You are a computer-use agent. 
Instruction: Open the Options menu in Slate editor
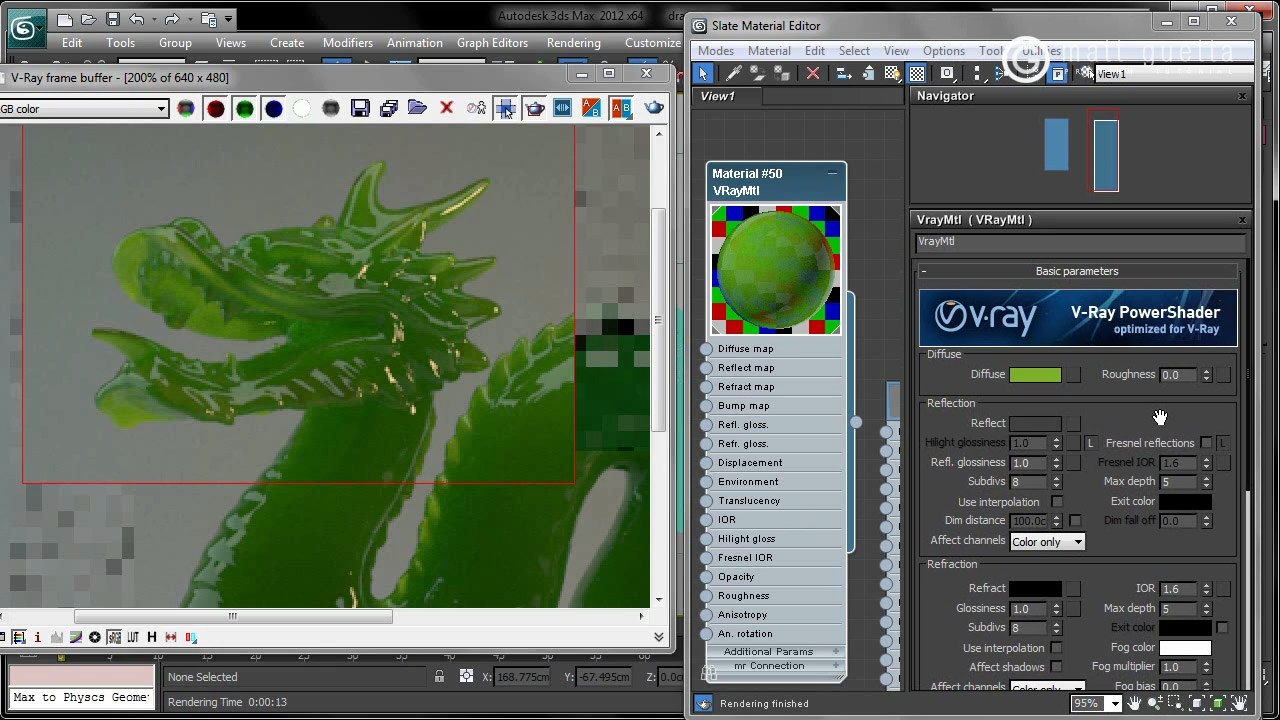944,51
